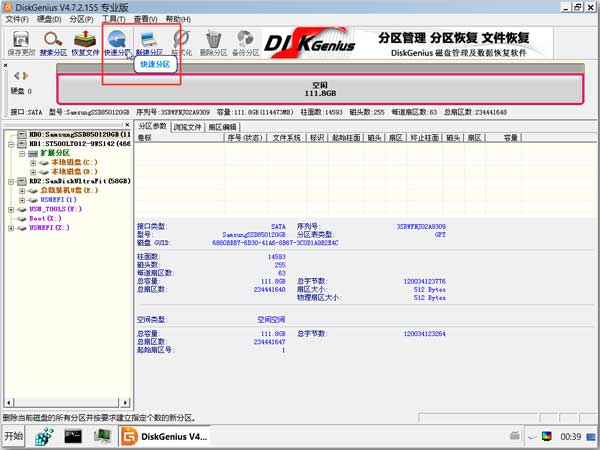Image resolution: width=600 pixels, height=450 pixels.
Task: Click the 终止柱面 column header
Action: tap(424, 138)
